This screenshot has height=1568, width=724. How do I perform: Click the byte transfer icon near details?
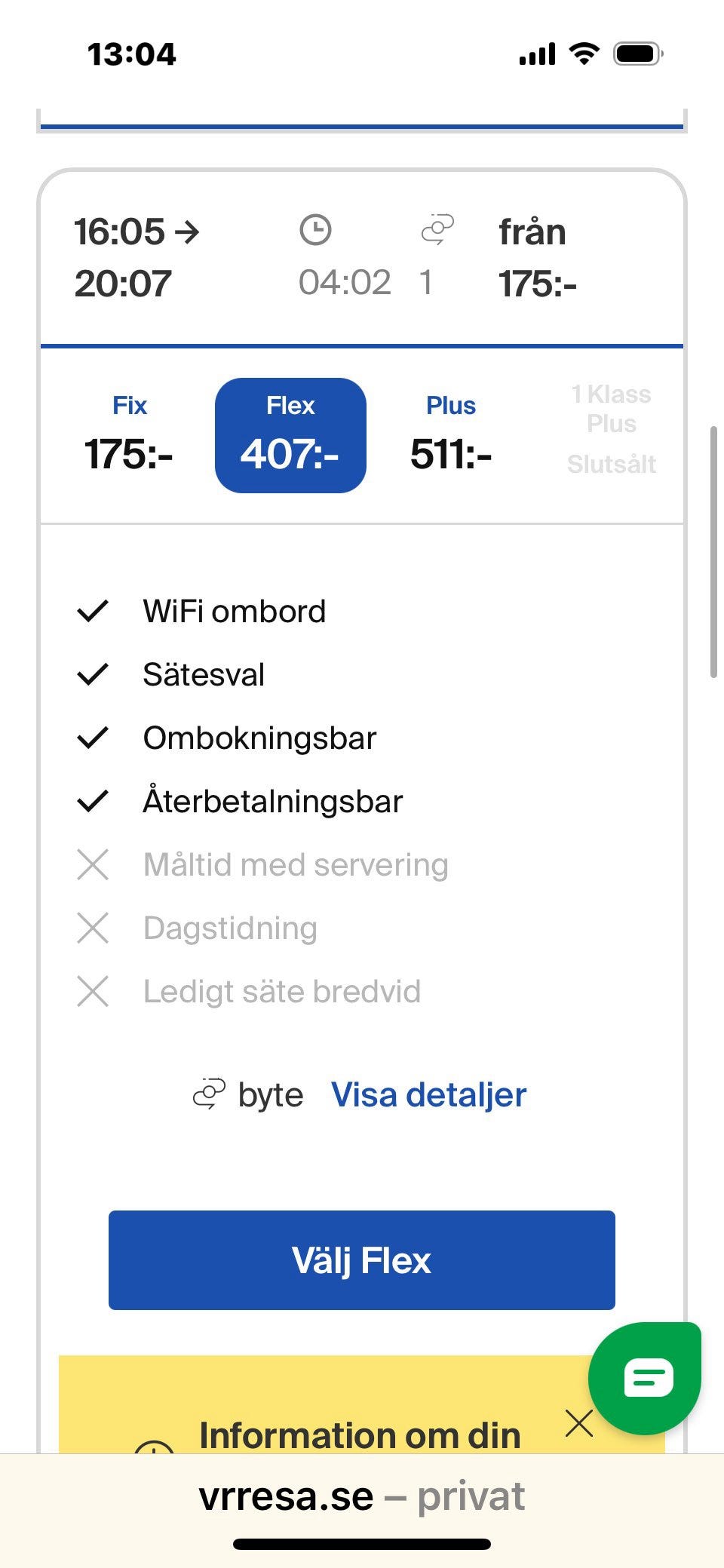pos(209,1094)
